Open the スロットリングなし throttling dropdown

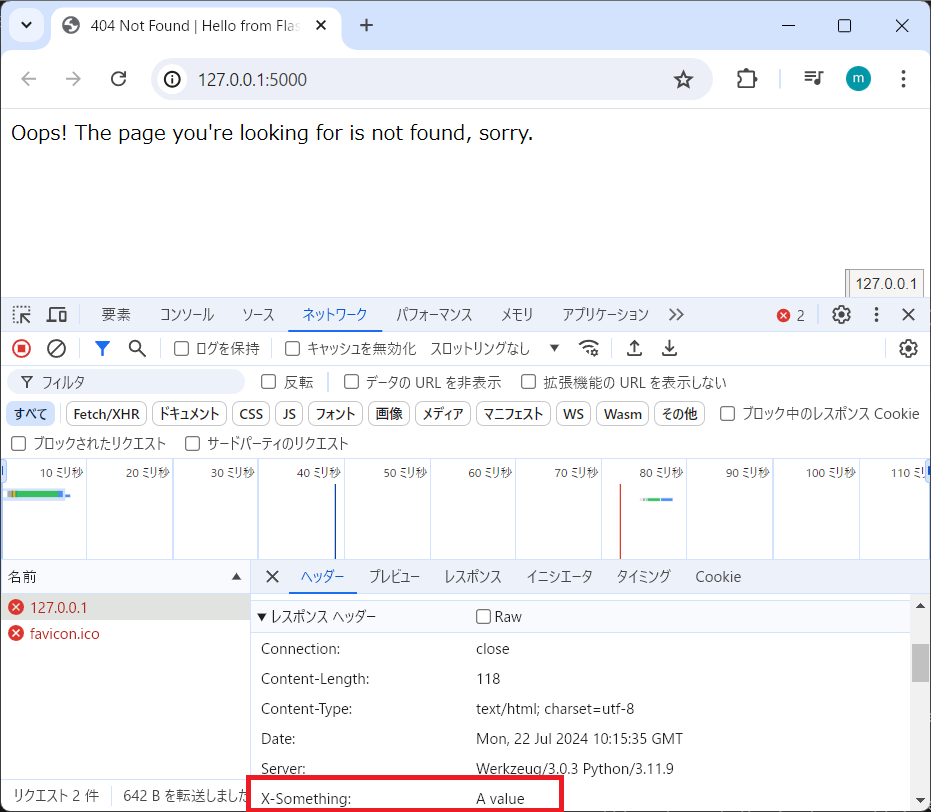click(x=495, y=348)
